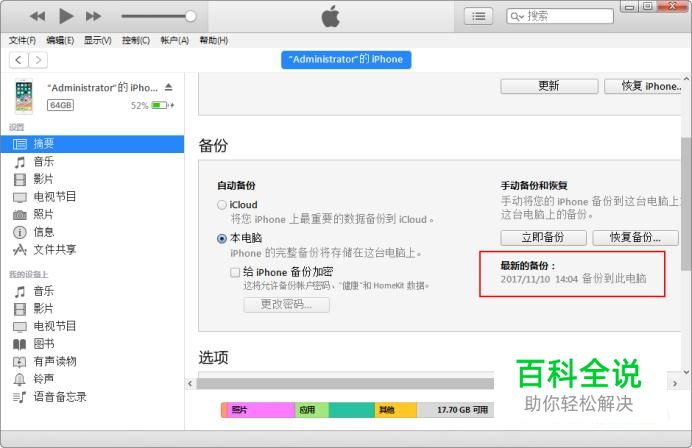Click the 立即备份 button
This screenshot has width=692, height=448.
point(543,237)
